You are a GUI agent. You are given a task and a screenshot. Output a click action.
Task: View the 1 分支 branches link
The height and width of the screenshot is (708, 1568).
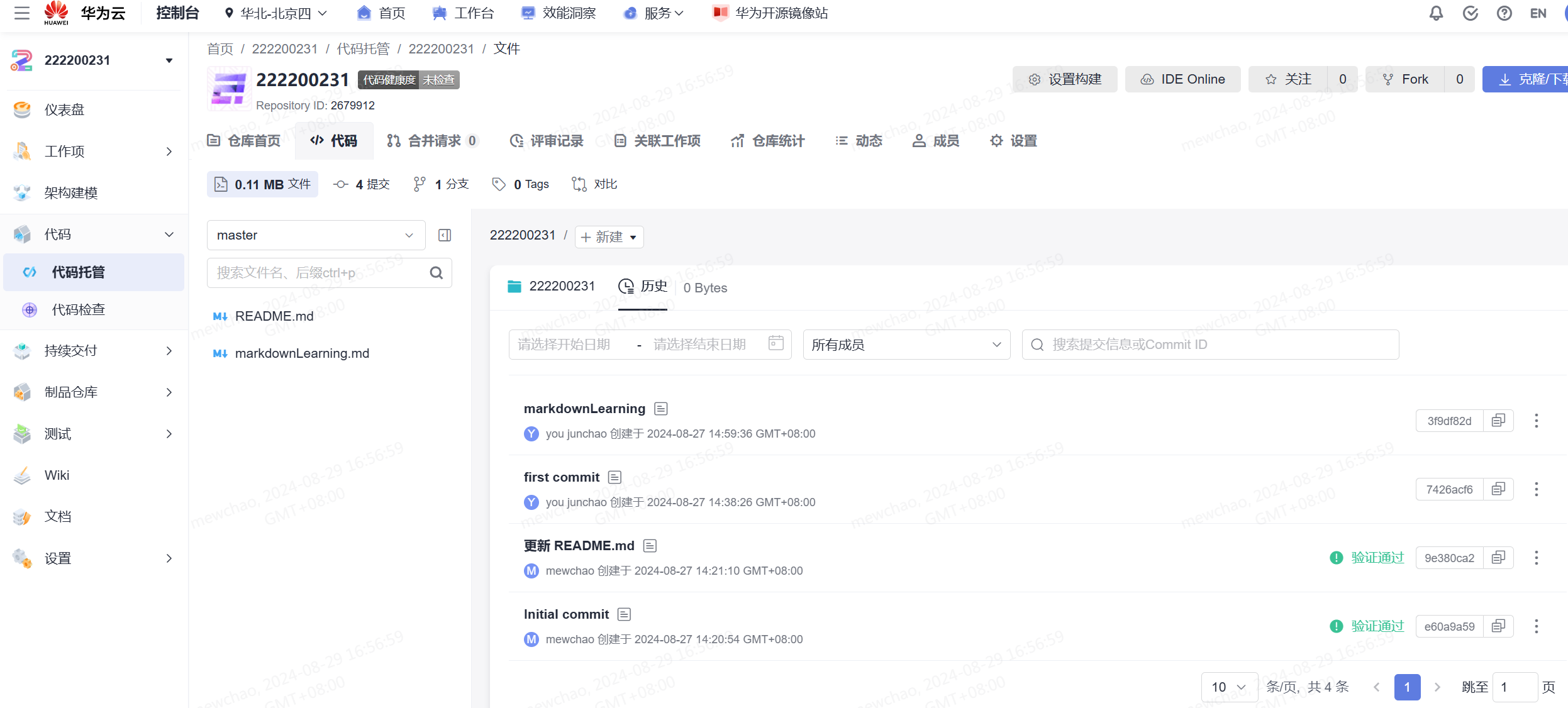pyautogui.click(x=441, y=184)
